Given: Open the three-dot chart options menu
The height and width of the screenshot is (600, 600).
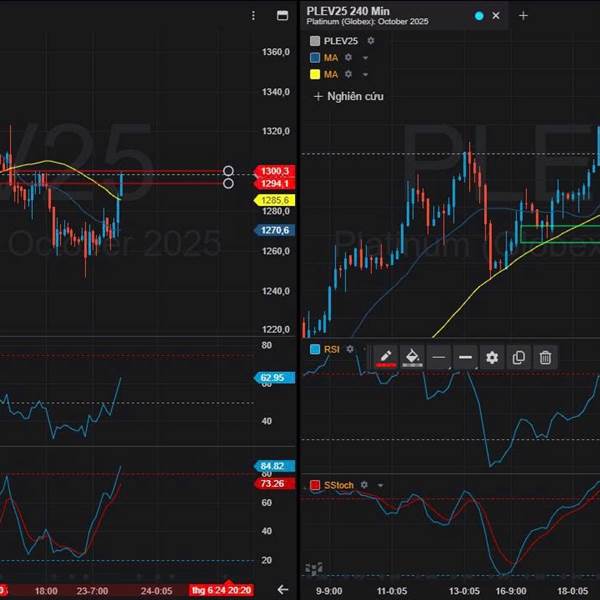Looking at the screenshot, I should pyautogui.click(x=253, y=16).
